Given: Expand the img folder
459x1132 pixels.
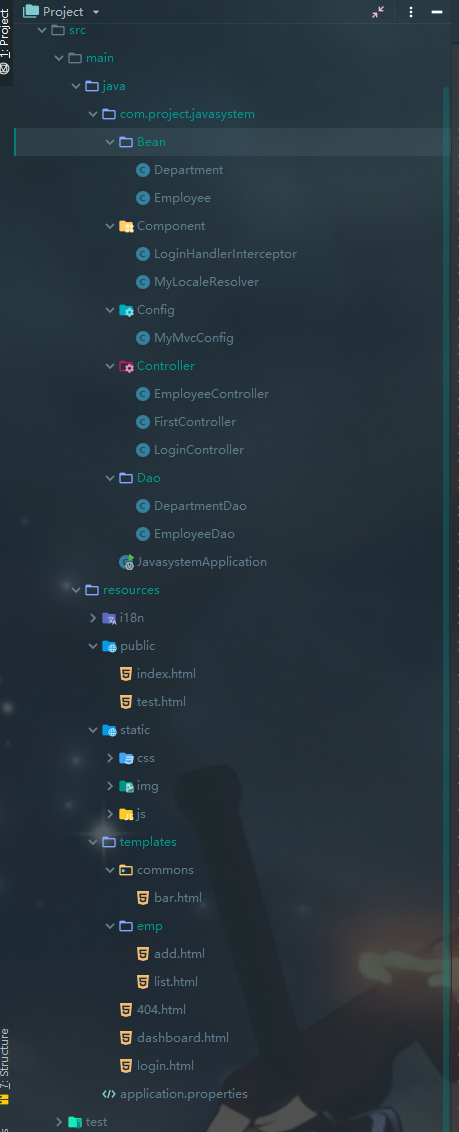Looking at the screenshot, I should (x=110, y=786).
